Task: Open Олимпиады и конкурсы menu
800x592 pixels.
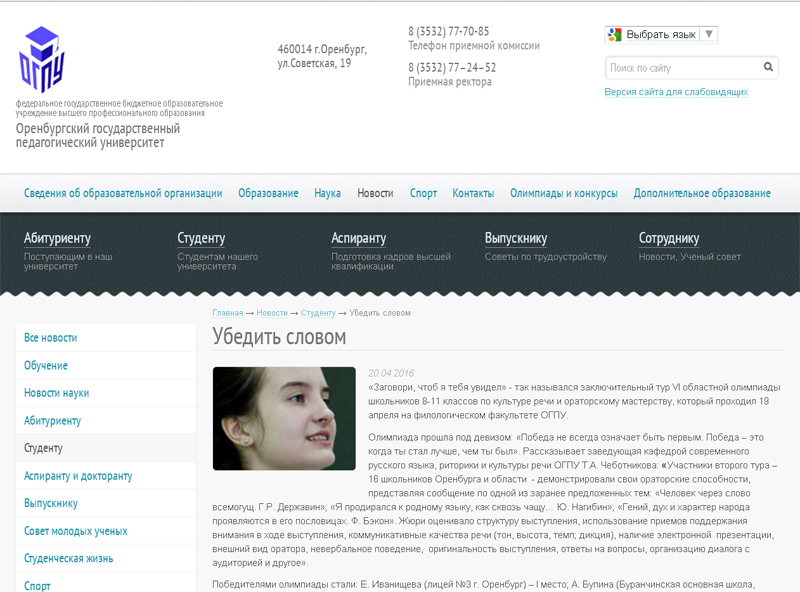Action: (564, 193)
